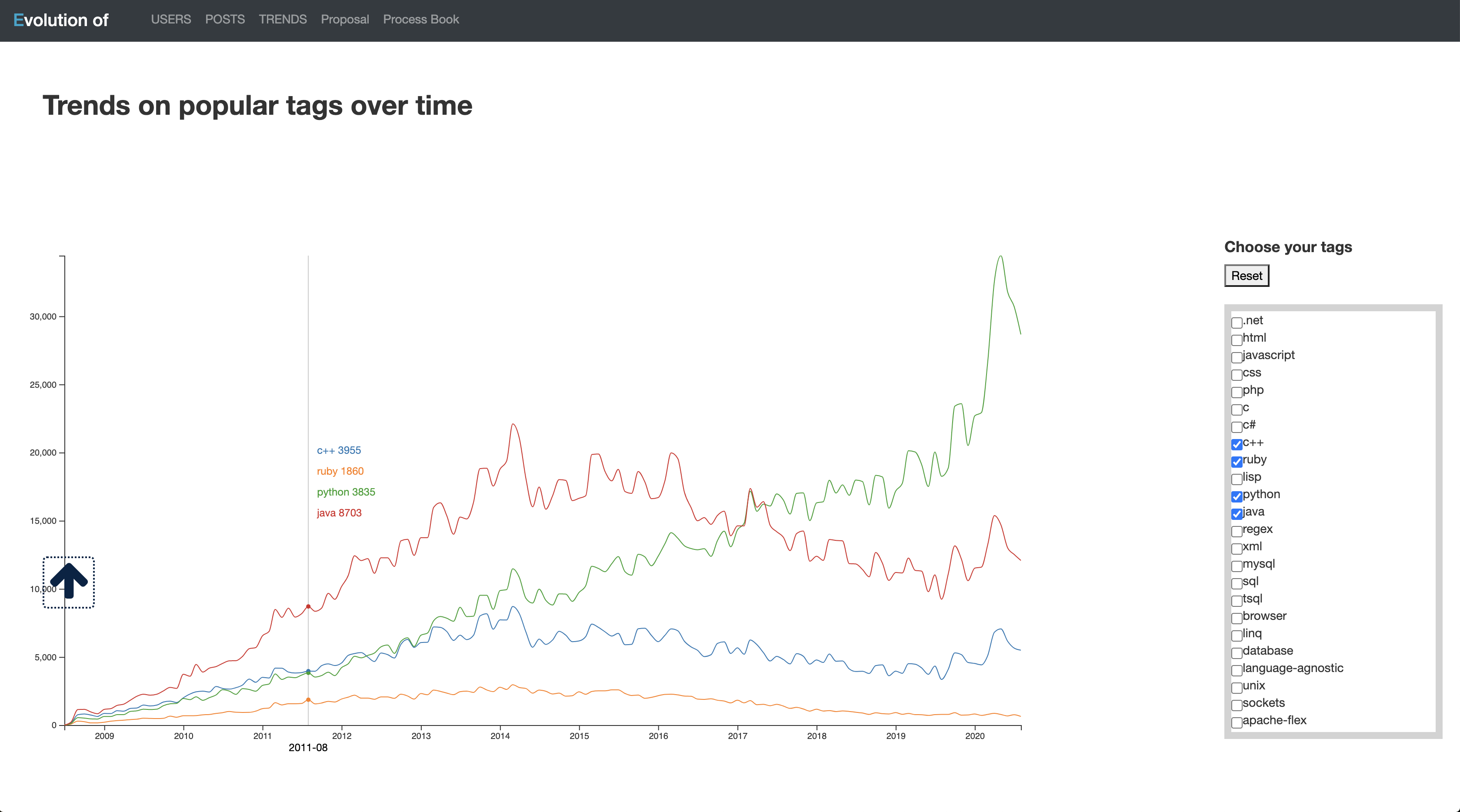Deselect the java tag checkbox
The image size is (1460, 812).
tap(1237, 514)
